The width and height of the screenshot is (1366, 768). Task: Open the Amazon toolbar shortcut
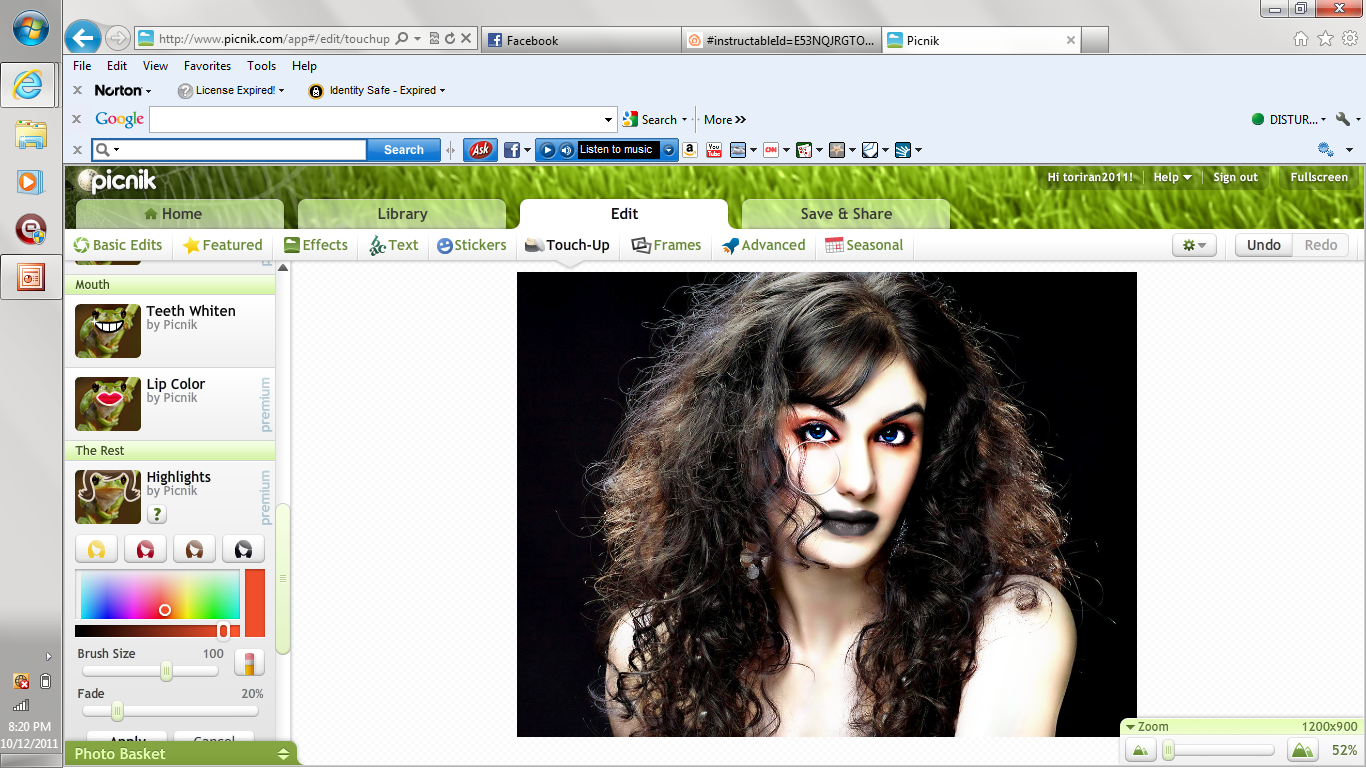point(690,150)
